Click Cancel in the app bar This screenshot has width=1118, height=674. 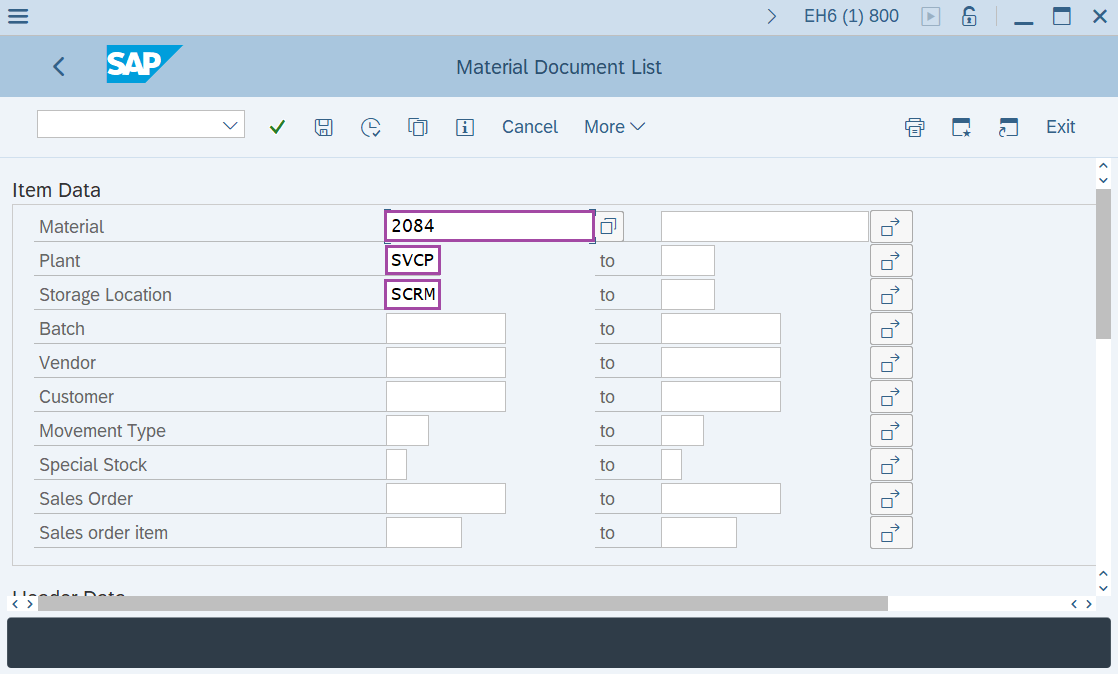(530, 127)
